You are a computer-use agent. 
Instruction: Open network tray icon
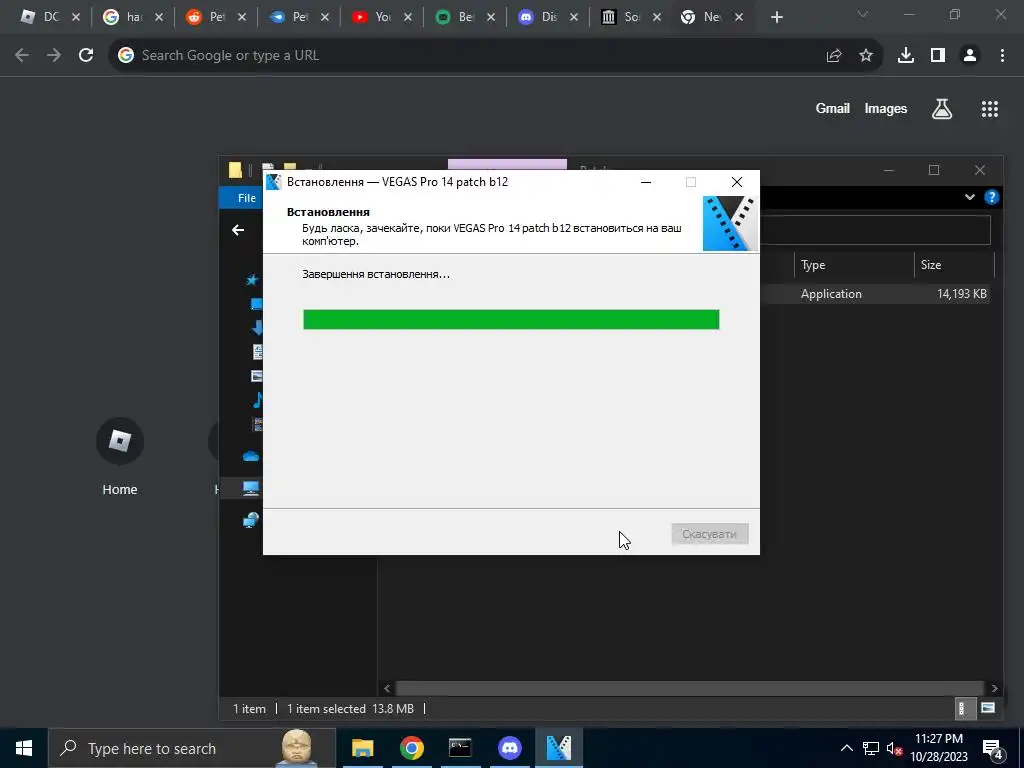[x=871, y=748]
